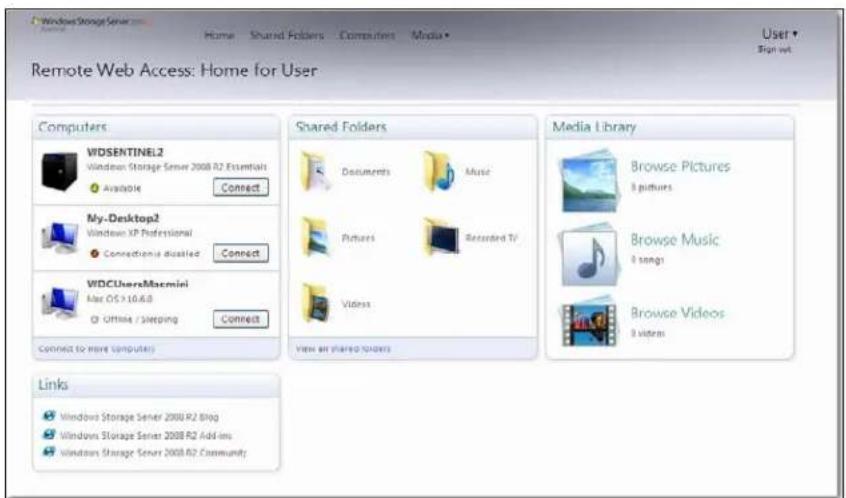
Task: Click the icon beside R2 Blog link
Action: [49, 416]
